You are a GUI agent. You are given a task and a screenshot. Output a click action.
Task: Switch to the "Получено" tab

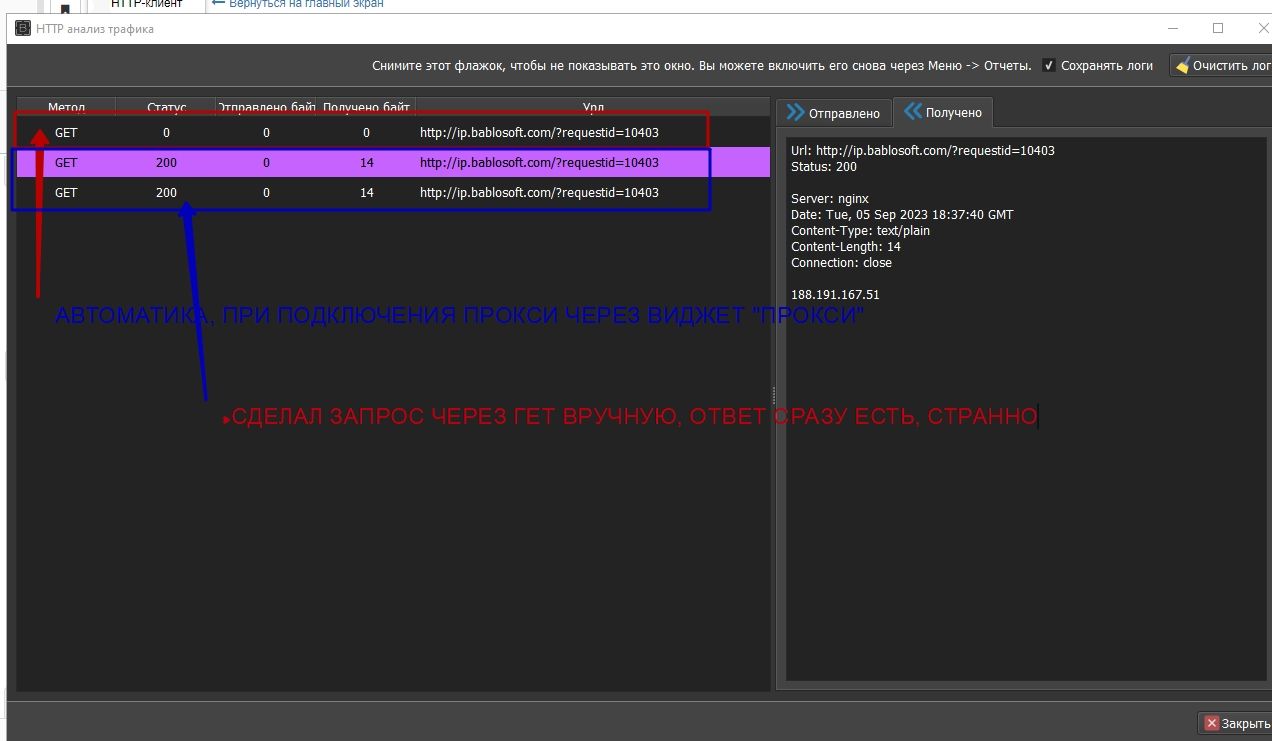pyautogui.click(x=943, y=113)
